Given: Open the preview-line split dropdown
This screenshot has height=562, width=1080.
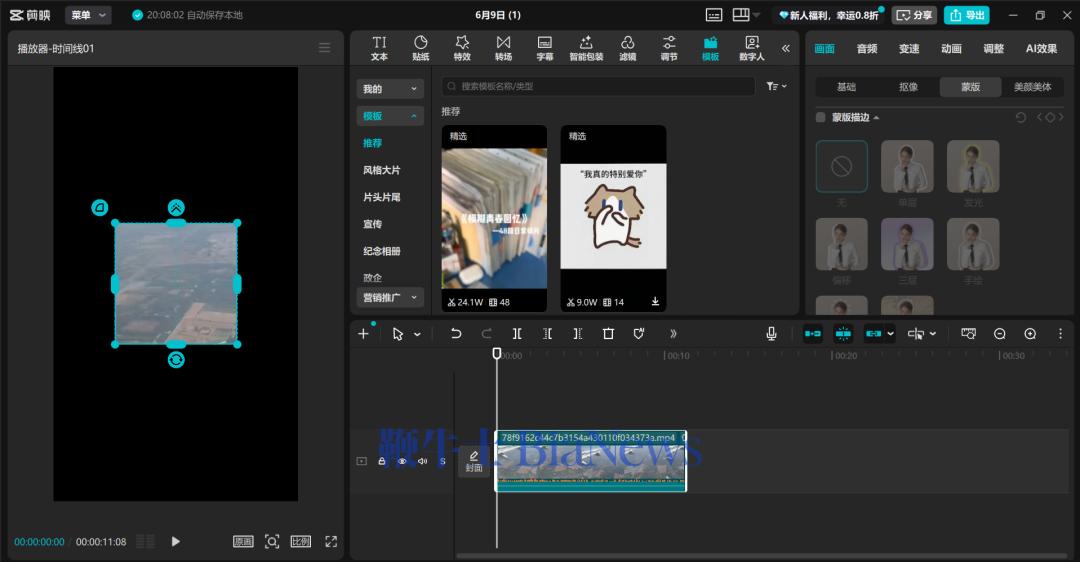Looking at the screenshot, I should (x=933, y=334).
